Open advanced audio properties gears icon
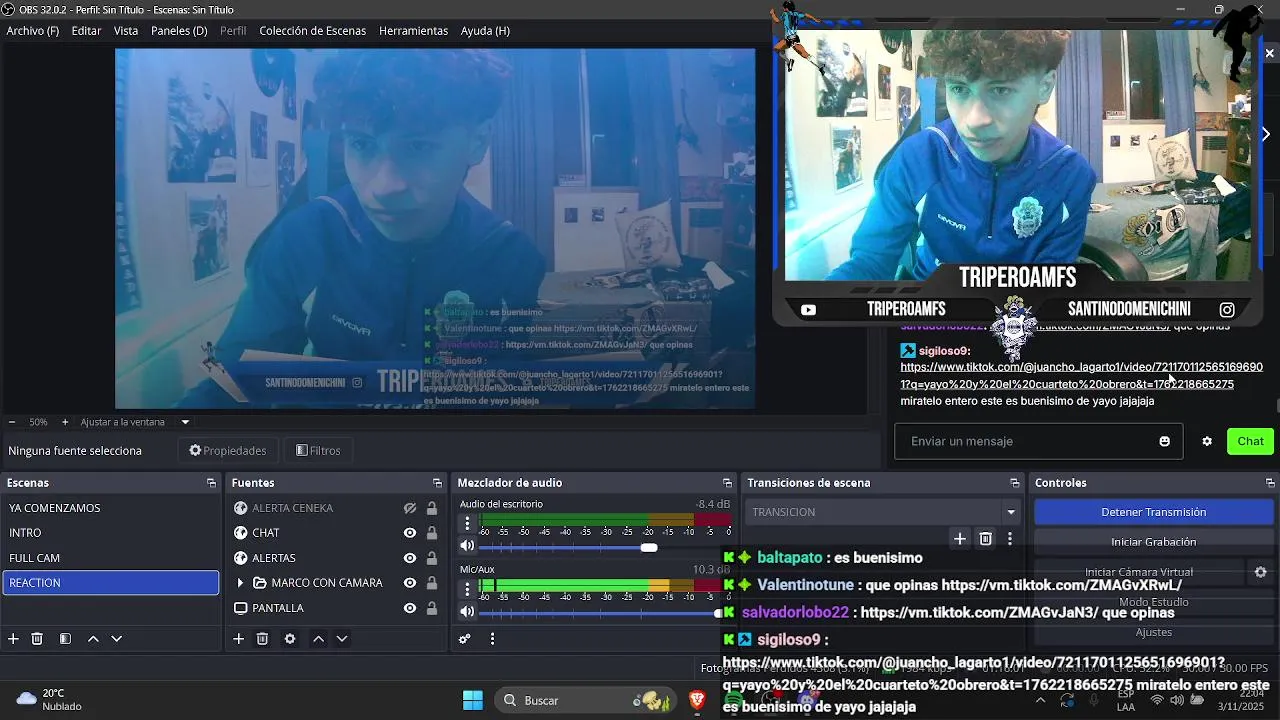The height and width of the screenshot is (720, 1280). pyautogui.click(x=465, y=639)
